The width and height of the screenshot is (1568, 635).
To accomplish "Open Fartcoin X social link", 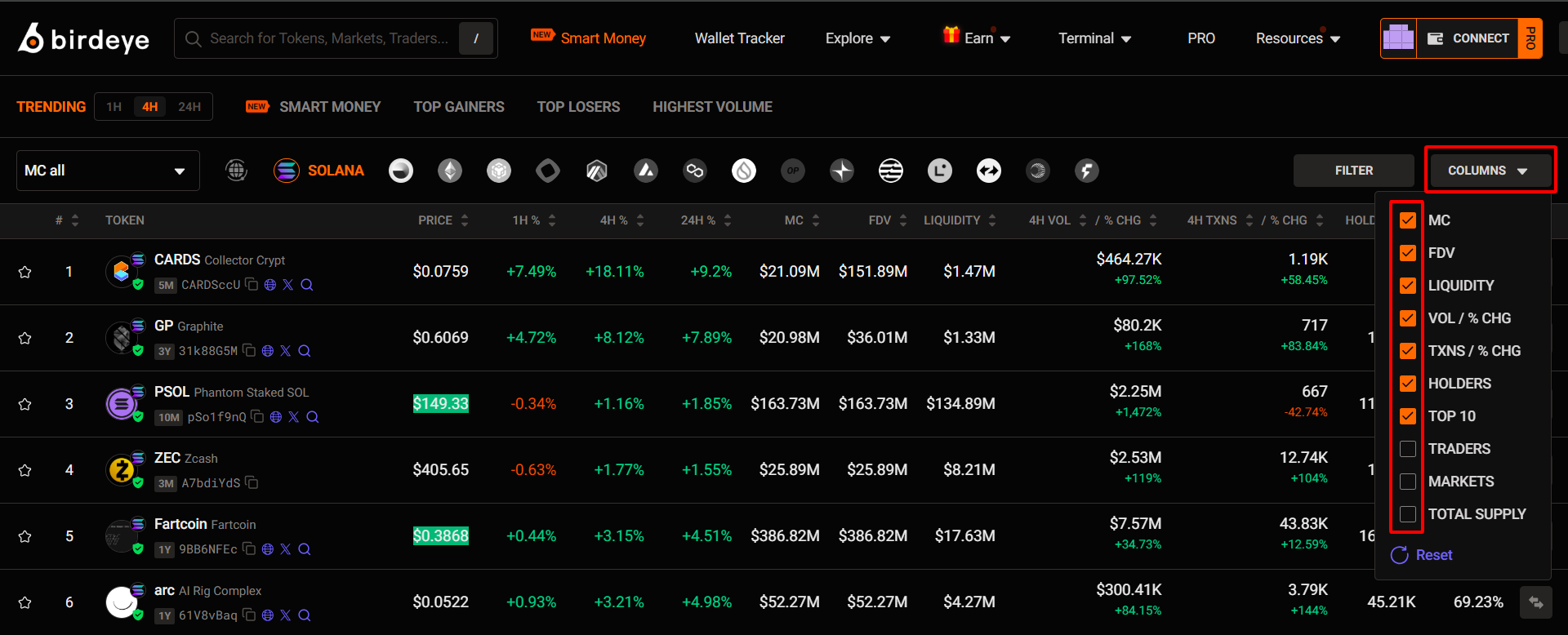I will point(285,549).
